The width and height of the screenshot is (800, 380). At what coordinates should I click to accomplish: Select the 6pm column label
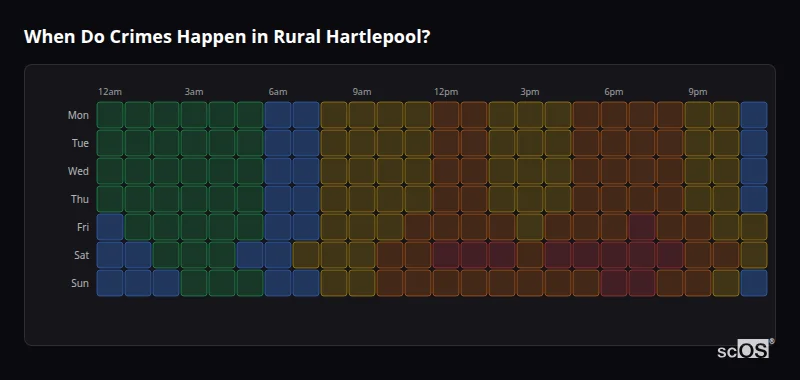coord(614,92)
